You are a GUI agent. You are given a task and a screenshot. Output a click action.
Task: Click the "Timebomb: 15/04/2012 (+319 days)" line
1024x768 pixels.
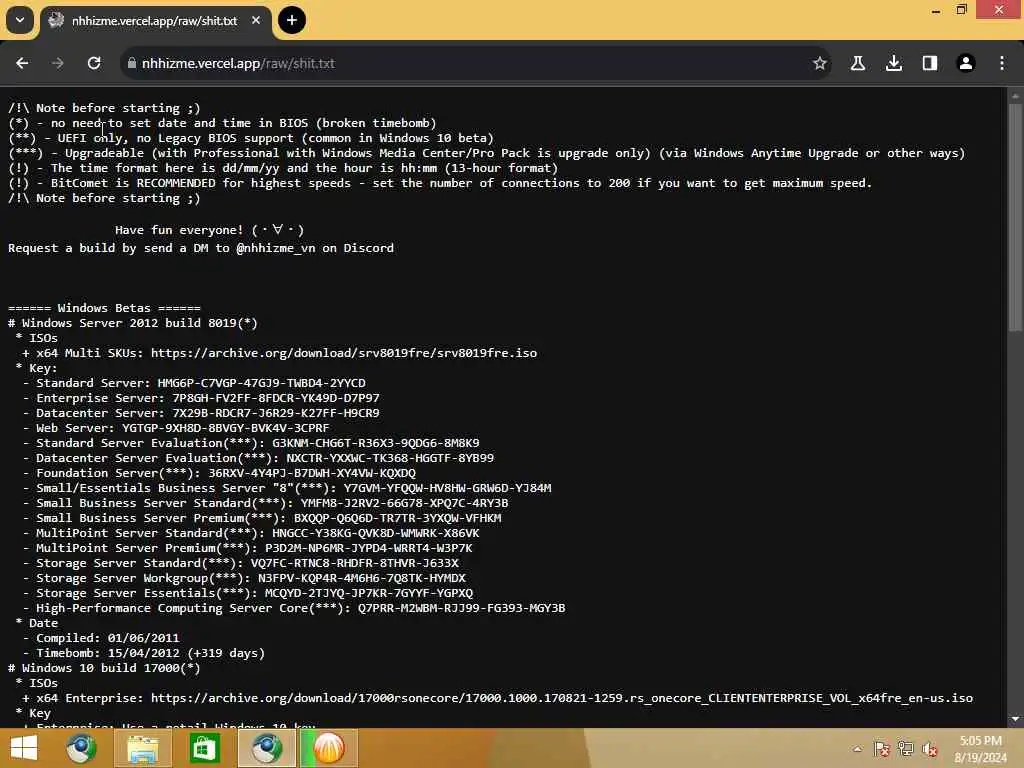click(150, 652)
